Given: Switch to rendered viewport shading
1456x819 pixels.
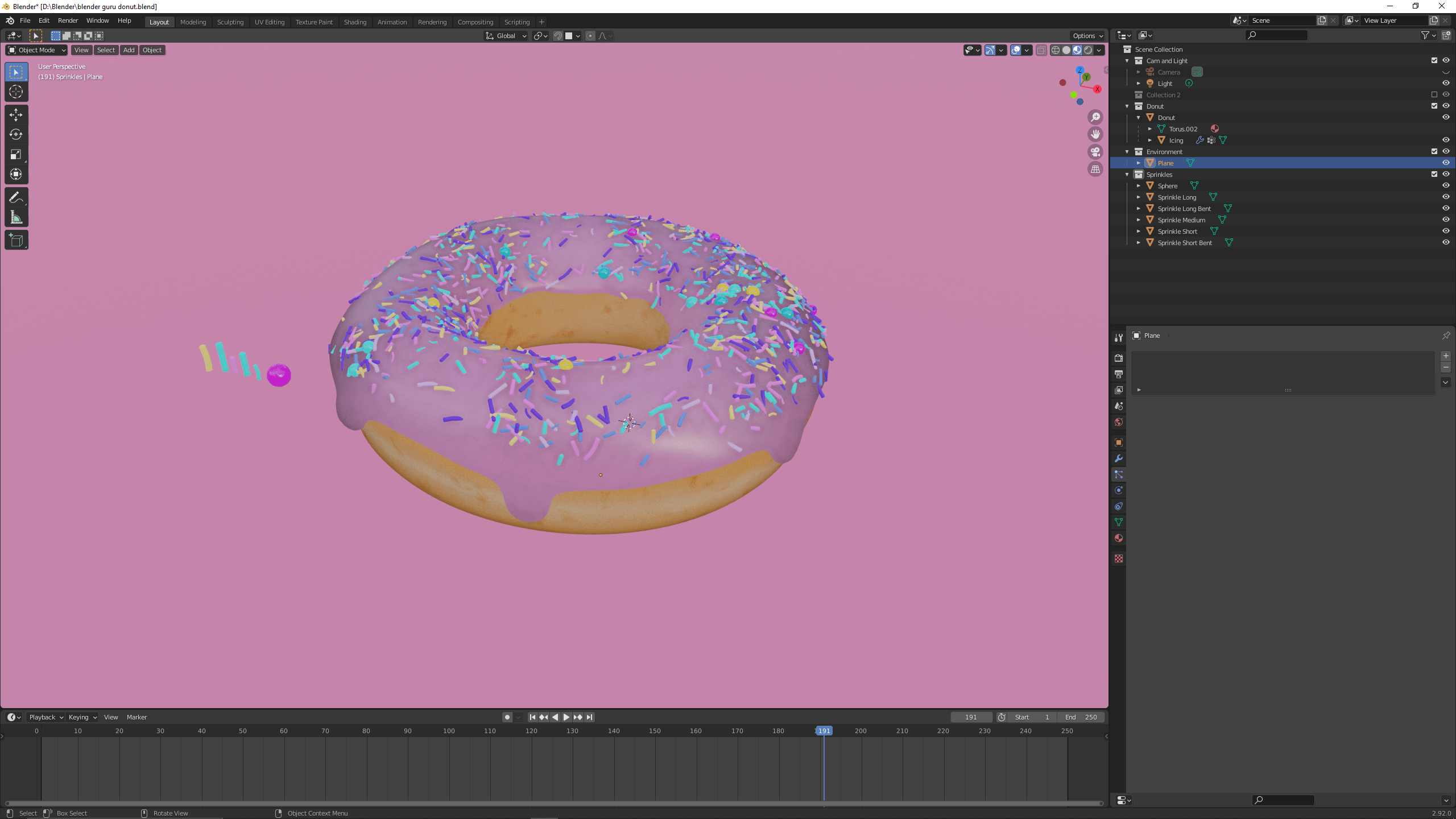Looking at the screenshot, I should click(1088, 50).
